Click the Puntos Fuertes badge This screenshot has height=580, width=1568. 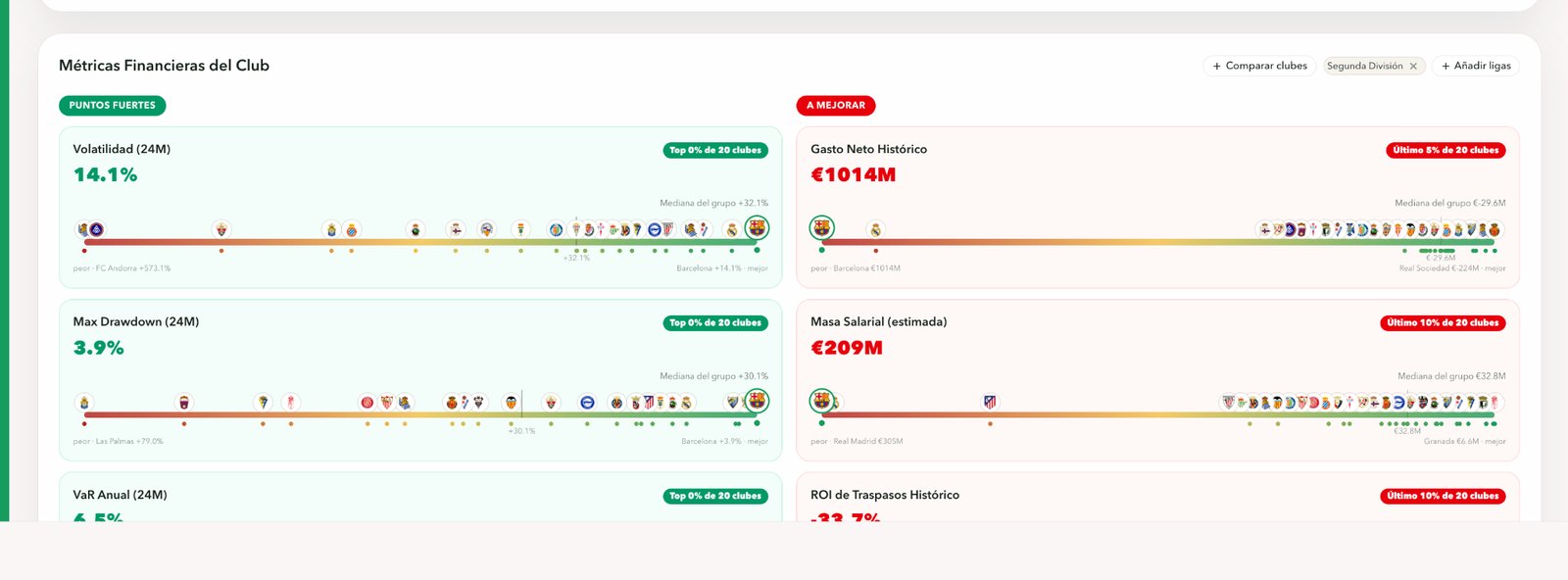point(113,106)
